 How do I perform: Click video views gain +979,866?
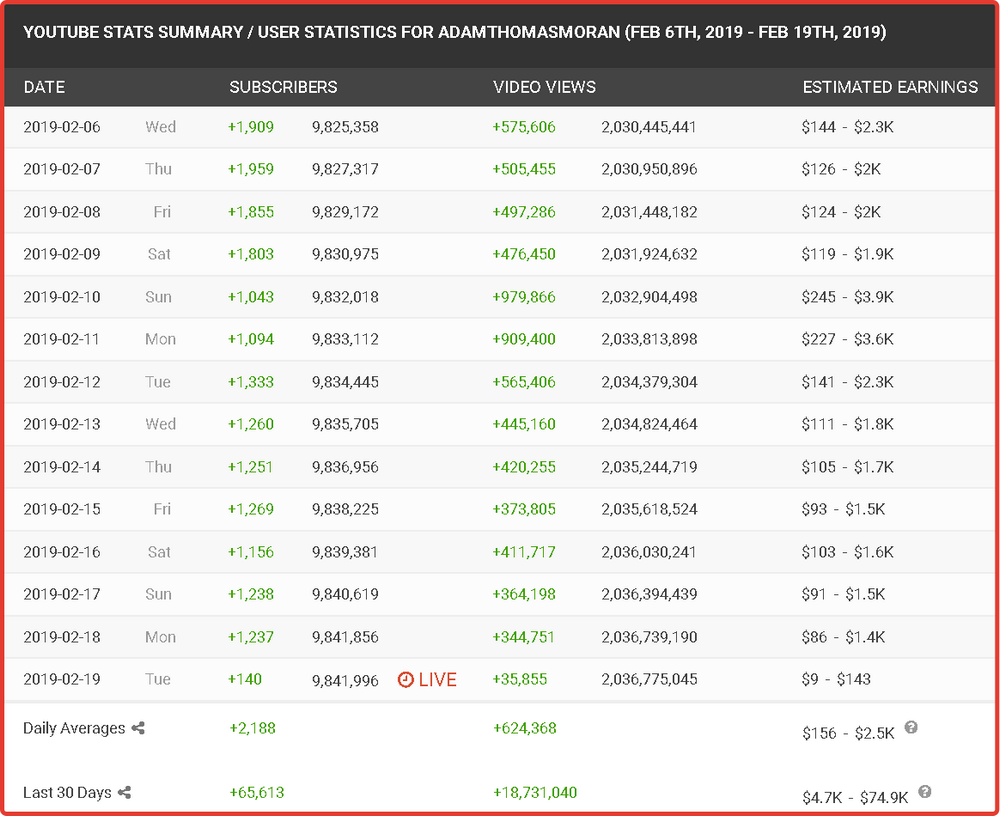tap(524, 297)
